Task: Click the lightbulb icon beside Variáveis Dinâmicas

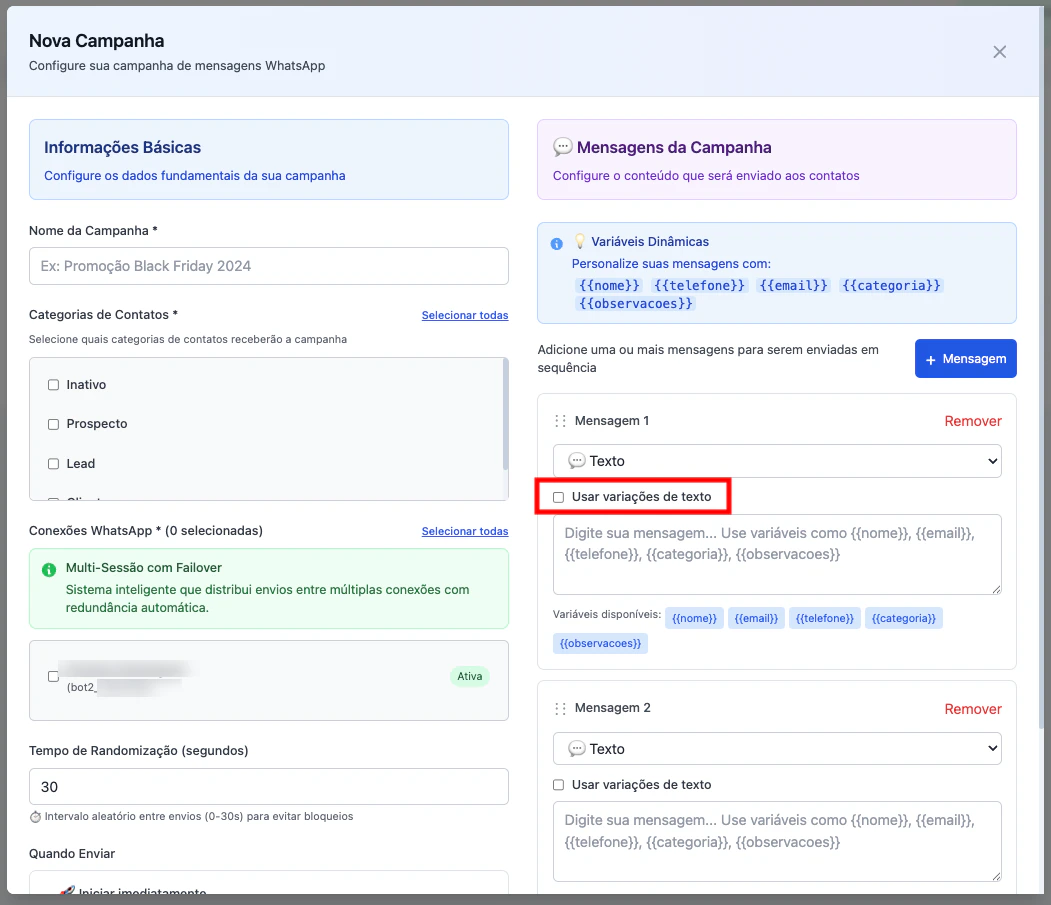Action: pos(580,241)
